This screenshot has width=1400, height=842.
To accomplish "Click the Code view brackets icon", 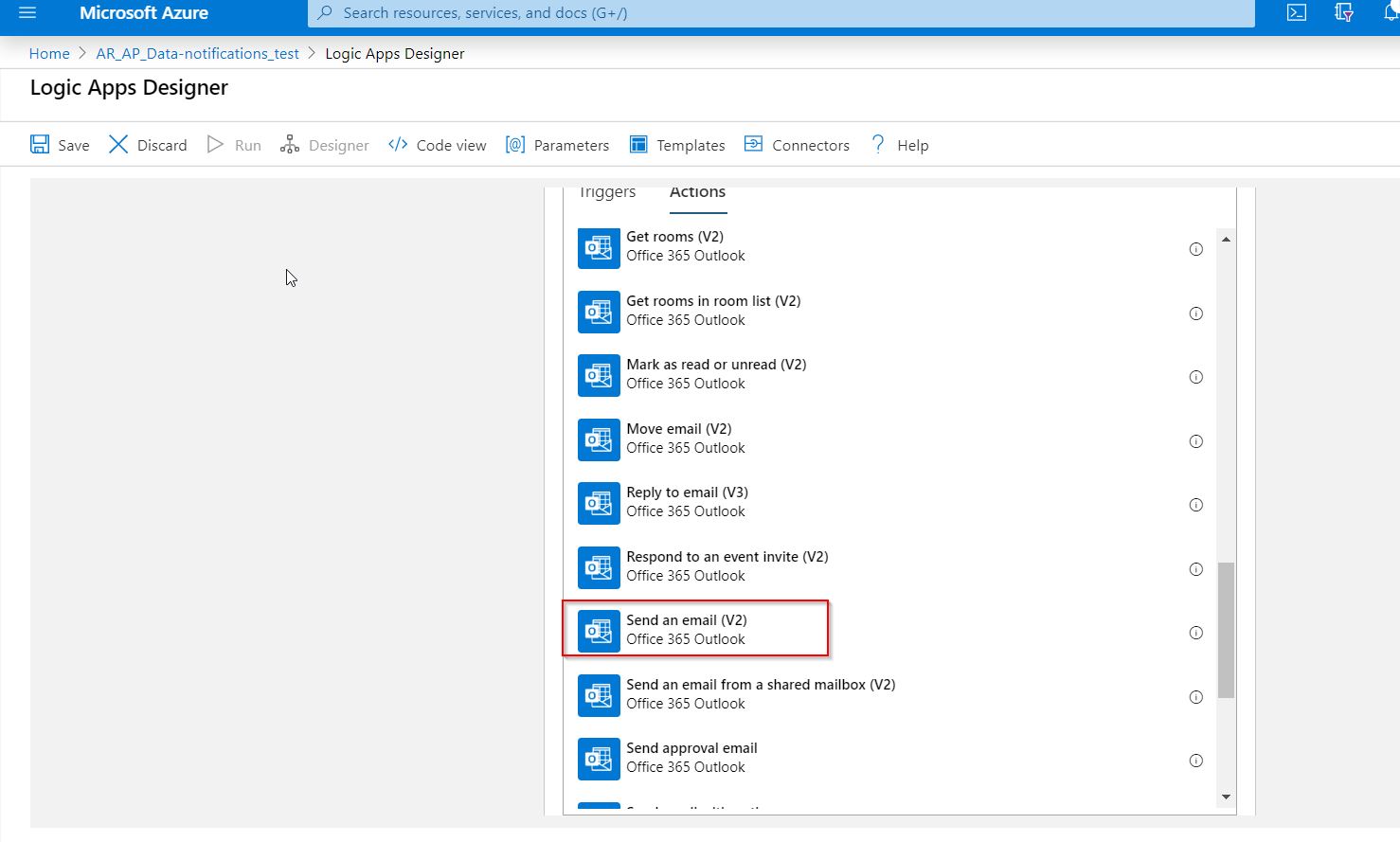I will coord(398,144).
